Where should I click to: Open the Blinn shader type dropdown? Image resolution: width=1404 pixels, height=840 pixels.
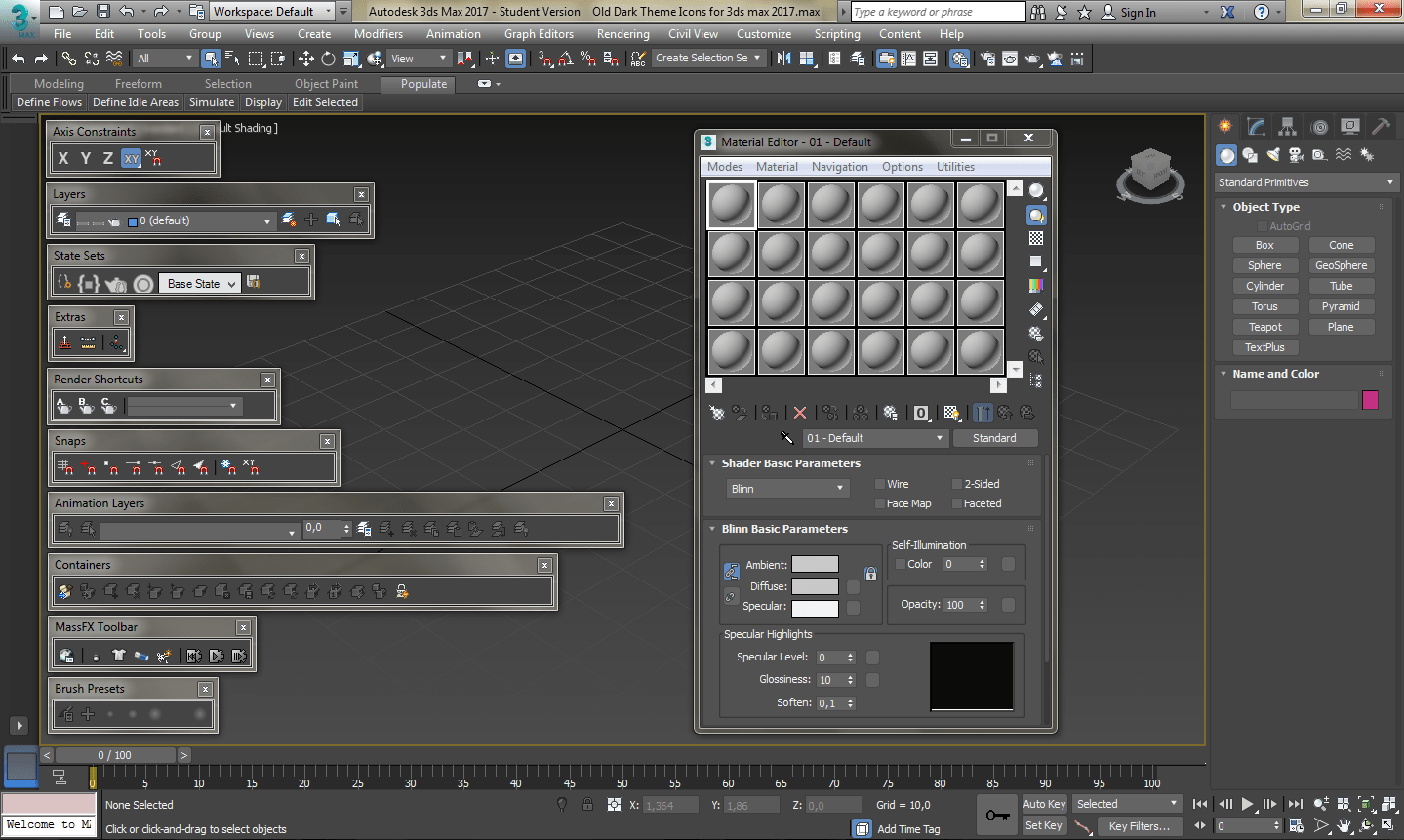(786, 488)
